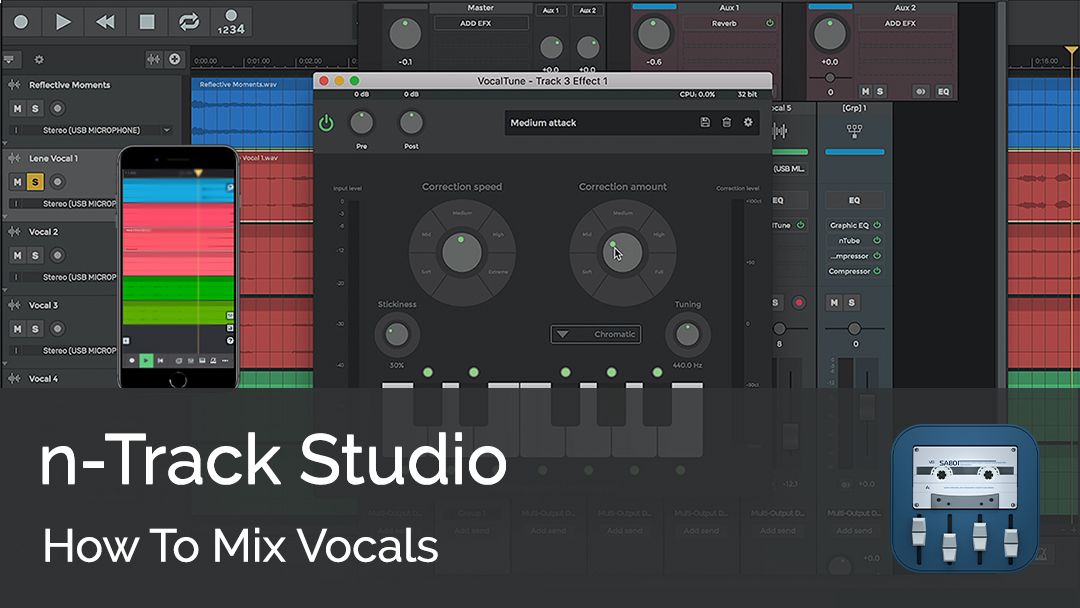This screenshot has height=608, width=1080.
Task: Click the Full segment of Correction amount dial
Action: (658, 273)
